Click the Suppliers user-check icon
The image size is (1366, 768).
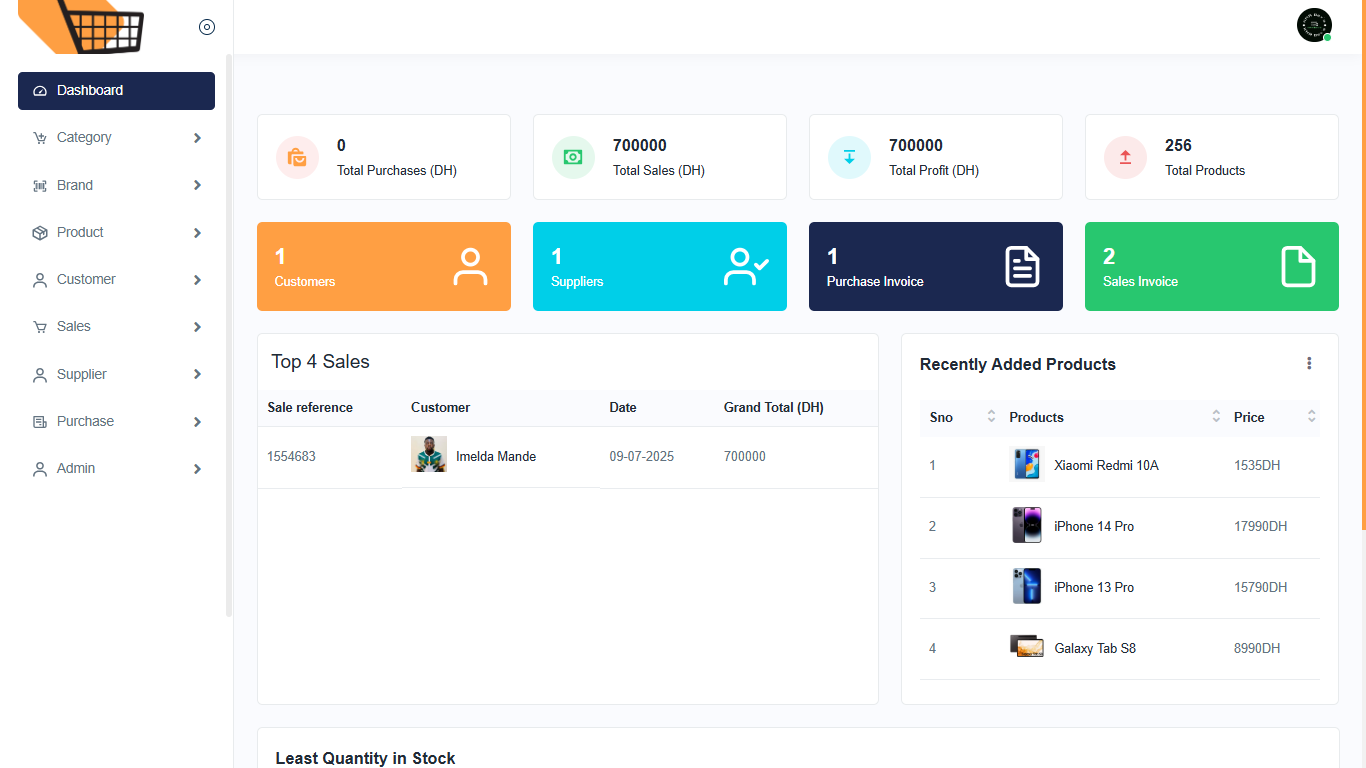pyautogui.click(x=745, y=267)
